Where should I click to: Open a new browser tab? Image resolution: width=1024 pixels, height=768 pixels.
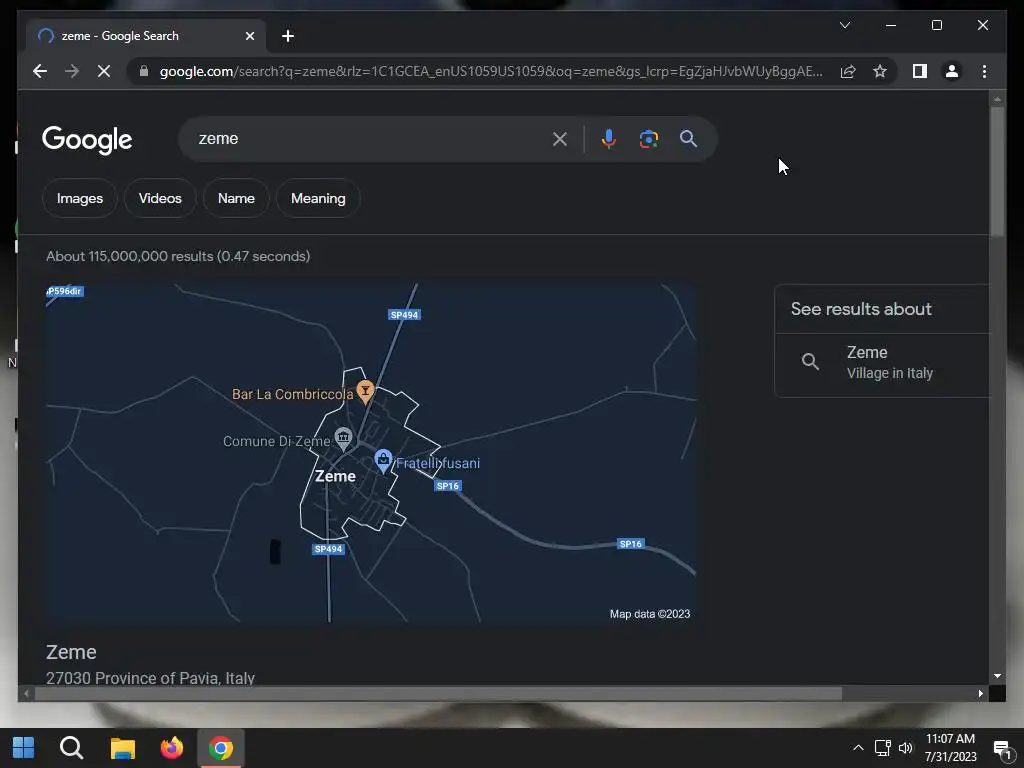[x=288, y=36]
